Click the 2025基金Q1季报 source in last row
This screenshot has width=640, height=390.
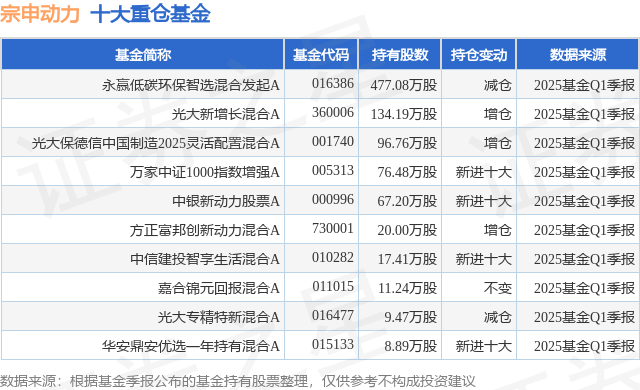pos(584,346)
